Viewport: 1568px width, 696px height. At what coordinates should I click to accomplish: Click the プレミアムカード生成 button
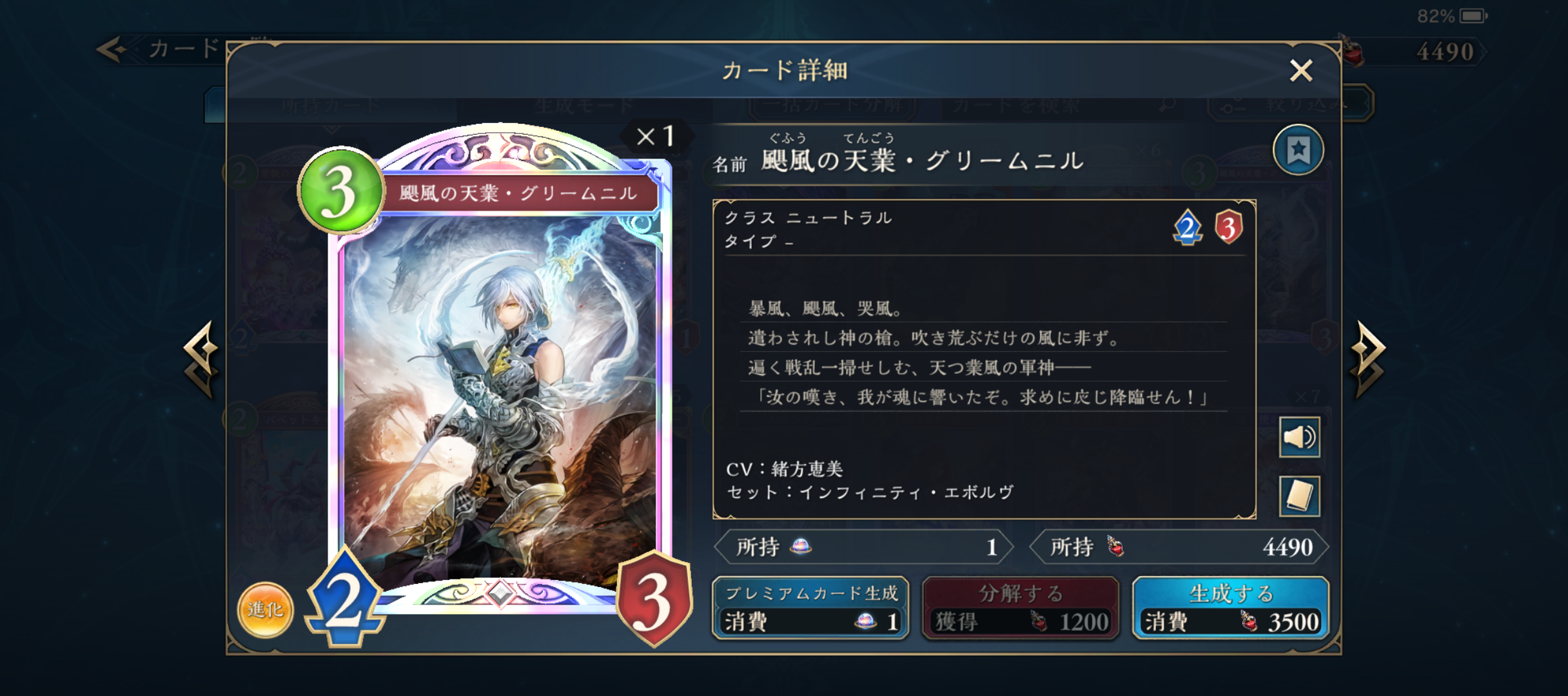click(x=810, y=608)
